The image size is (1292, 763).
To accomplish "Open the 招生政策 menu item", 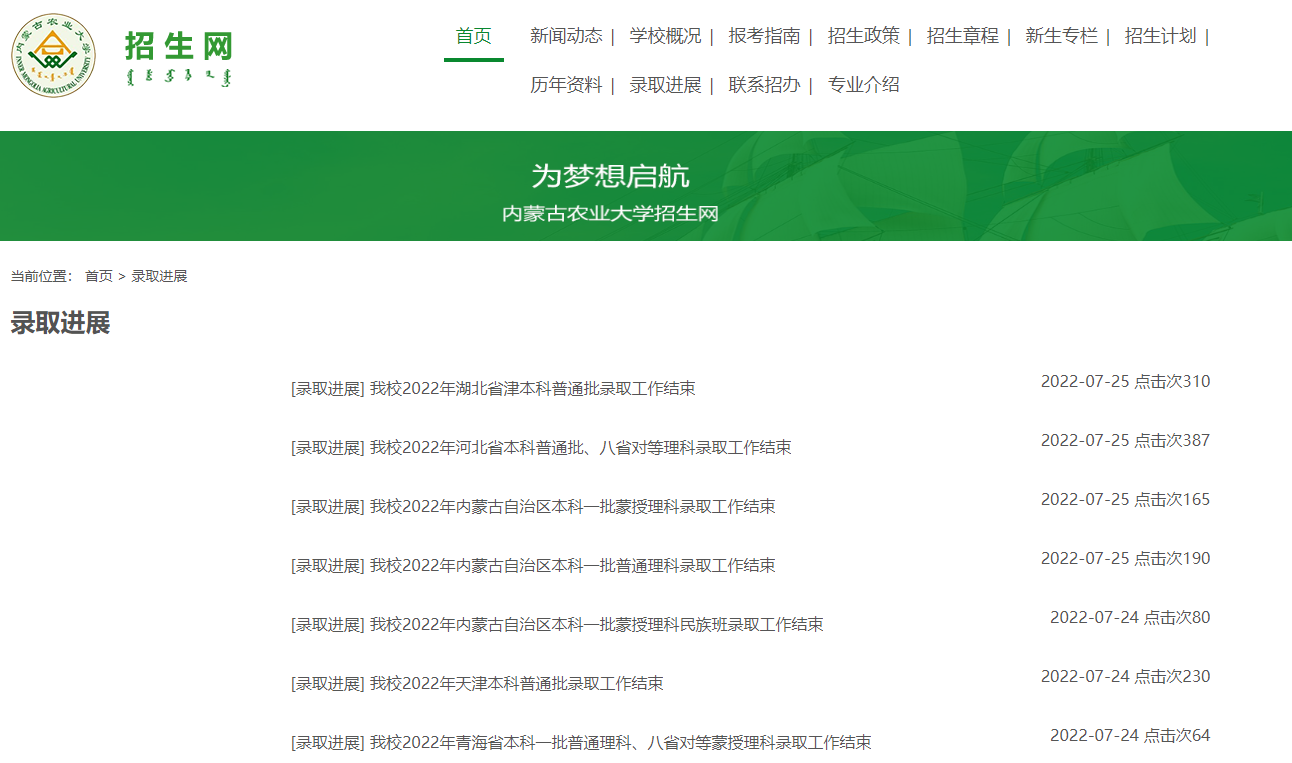I will coord(863,36).
